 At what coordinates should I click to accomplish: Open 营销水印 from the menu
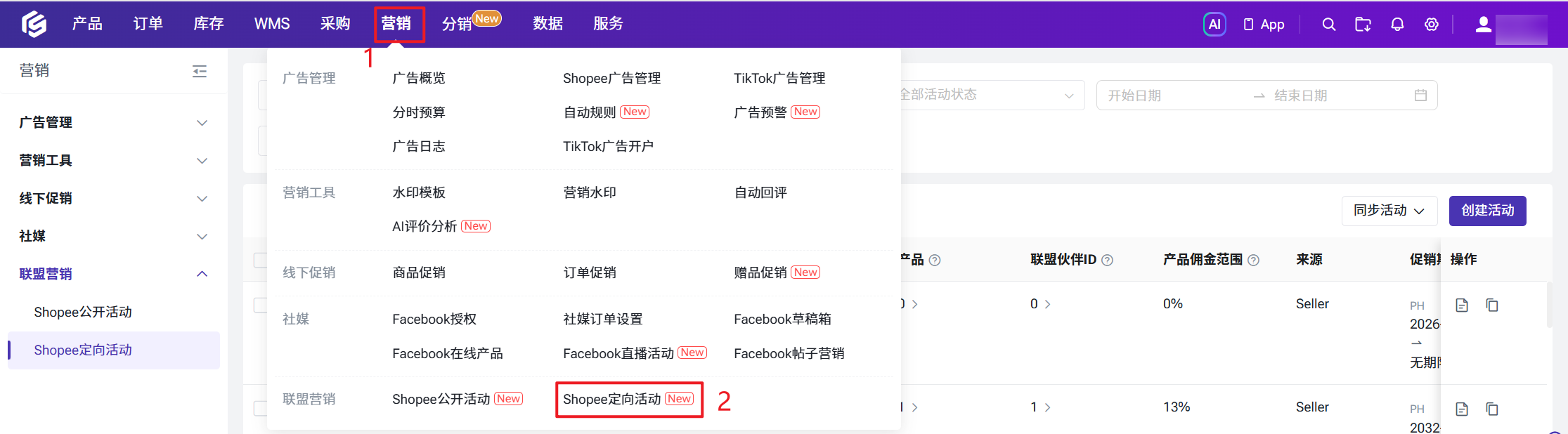tap(590, 192)
